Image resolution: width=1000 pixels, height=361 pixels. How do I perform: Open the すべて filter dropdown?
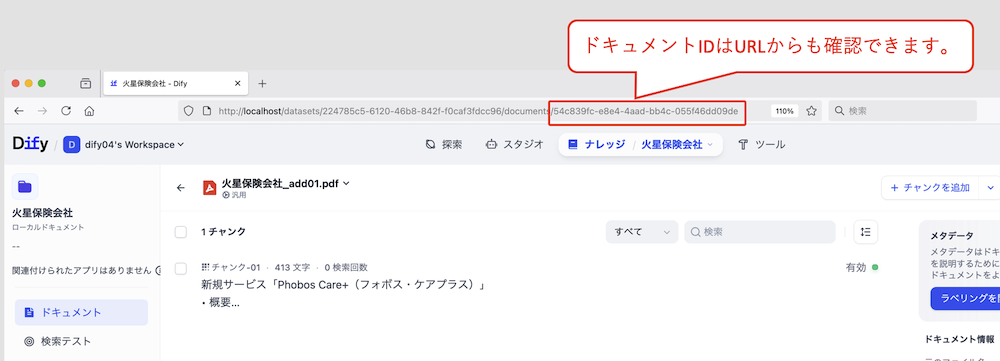pyautogui.click(x=642, y=232)
